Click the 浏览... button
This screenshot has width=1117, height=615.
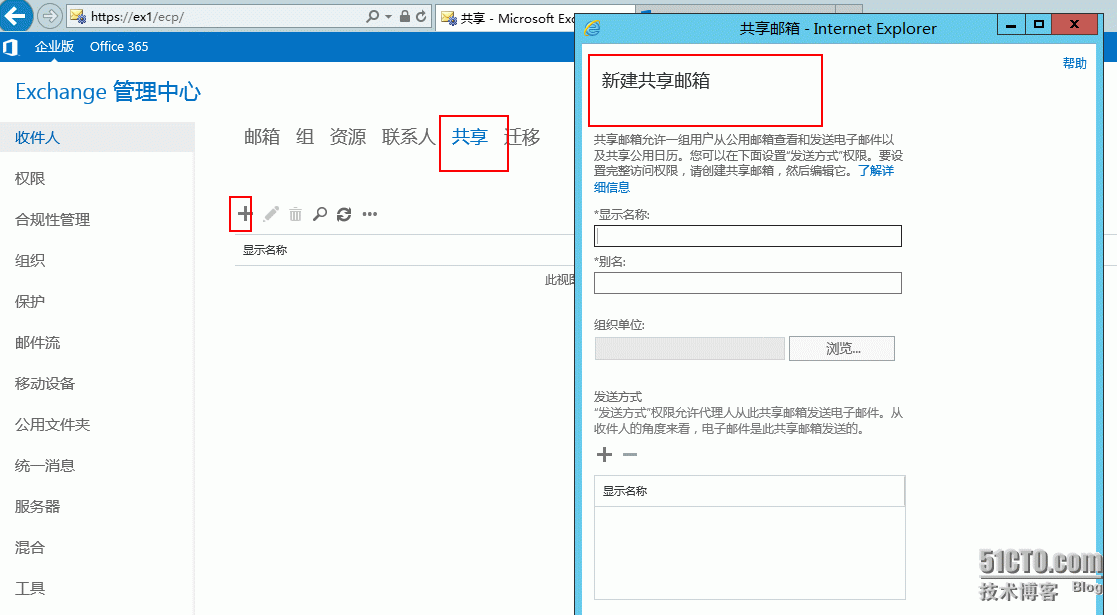point(842,348)
